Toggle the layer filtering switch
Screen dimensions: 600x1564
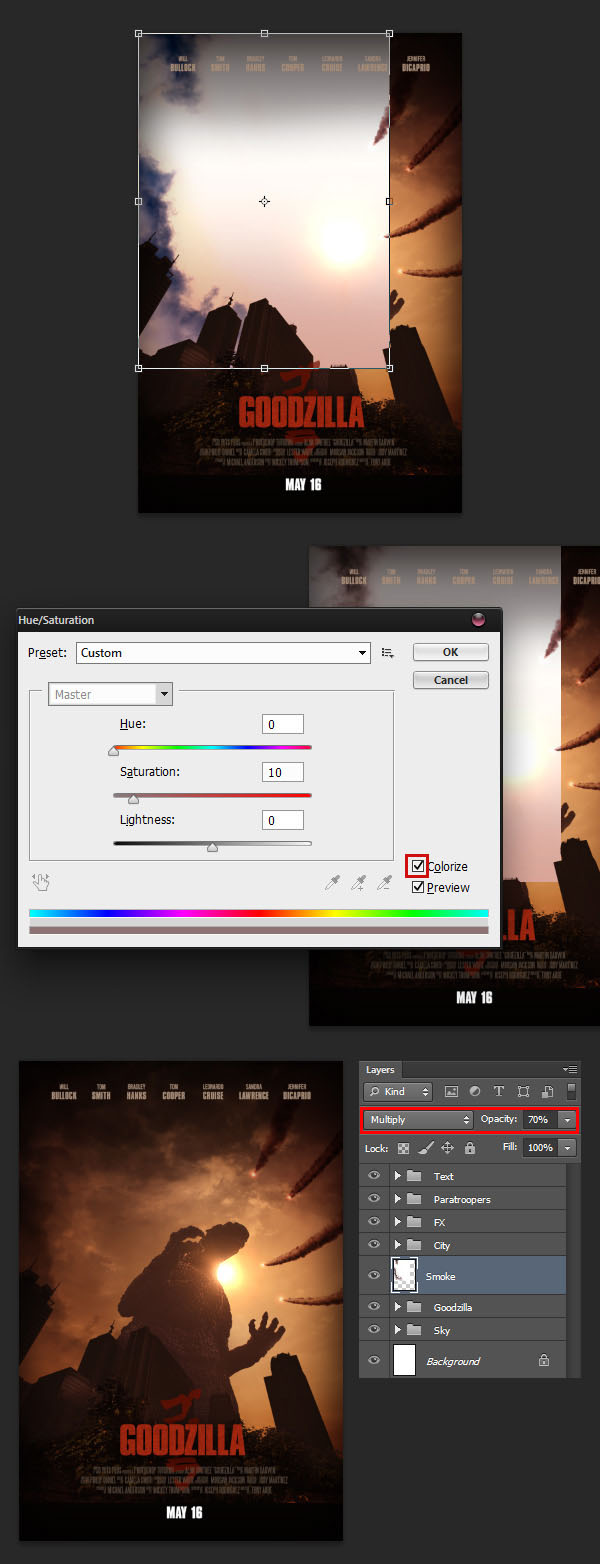pyautogui.click(x=571, y=1092)
